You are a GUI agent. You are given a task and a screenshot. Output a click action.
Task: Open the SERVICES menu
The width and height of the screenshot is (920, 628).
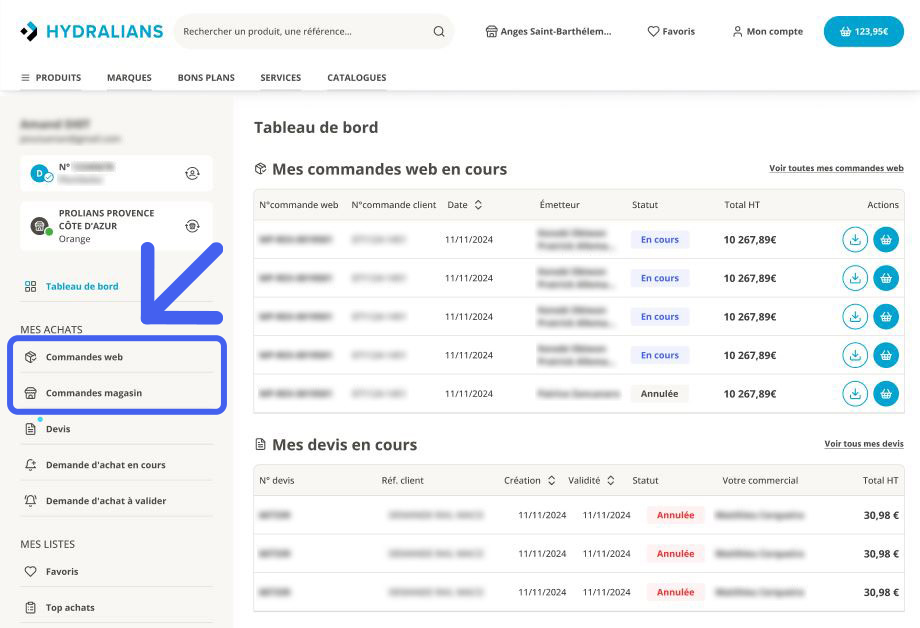[x=280, y=77]
